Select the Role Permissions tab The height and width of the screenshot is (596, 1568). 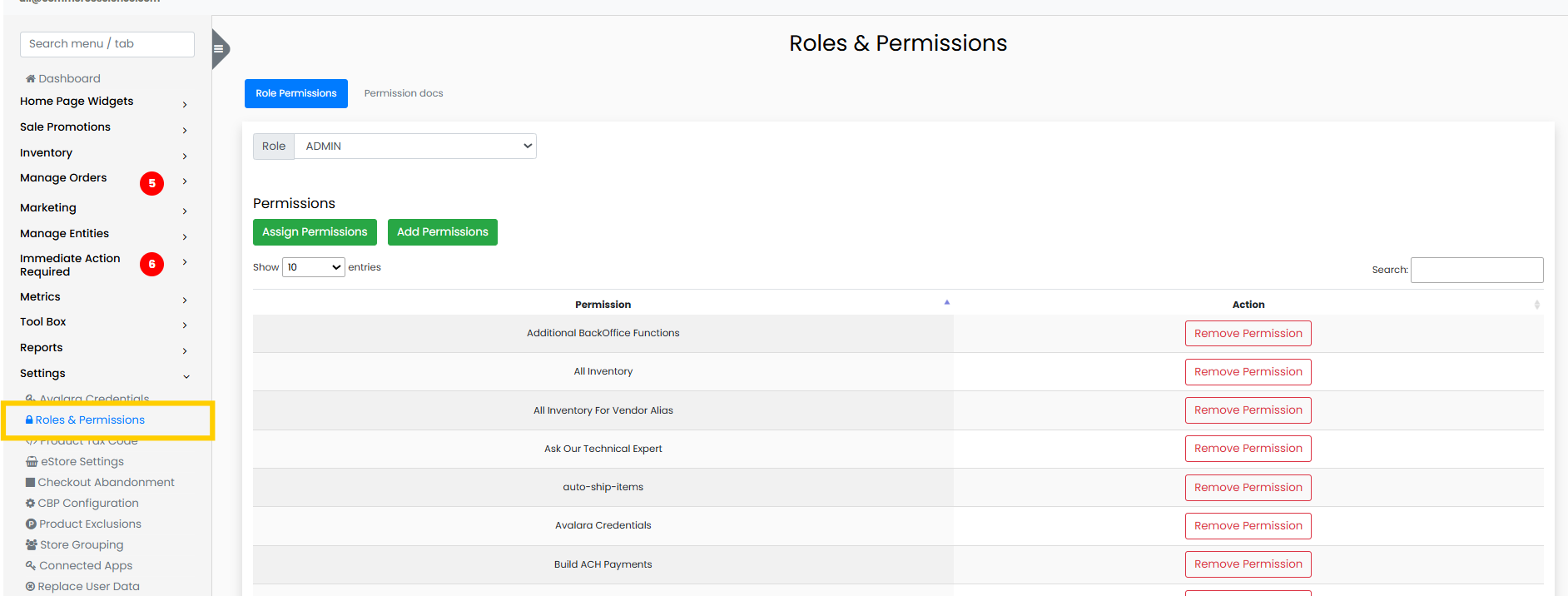pos(296,93)
